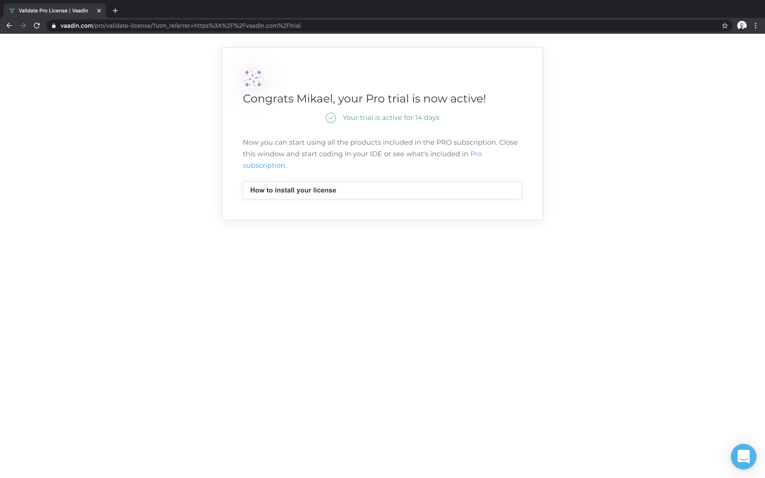Click the green trial checkmark icon
Image resolution: width=765 pixels, height=478 pixels.
point(331,118)
